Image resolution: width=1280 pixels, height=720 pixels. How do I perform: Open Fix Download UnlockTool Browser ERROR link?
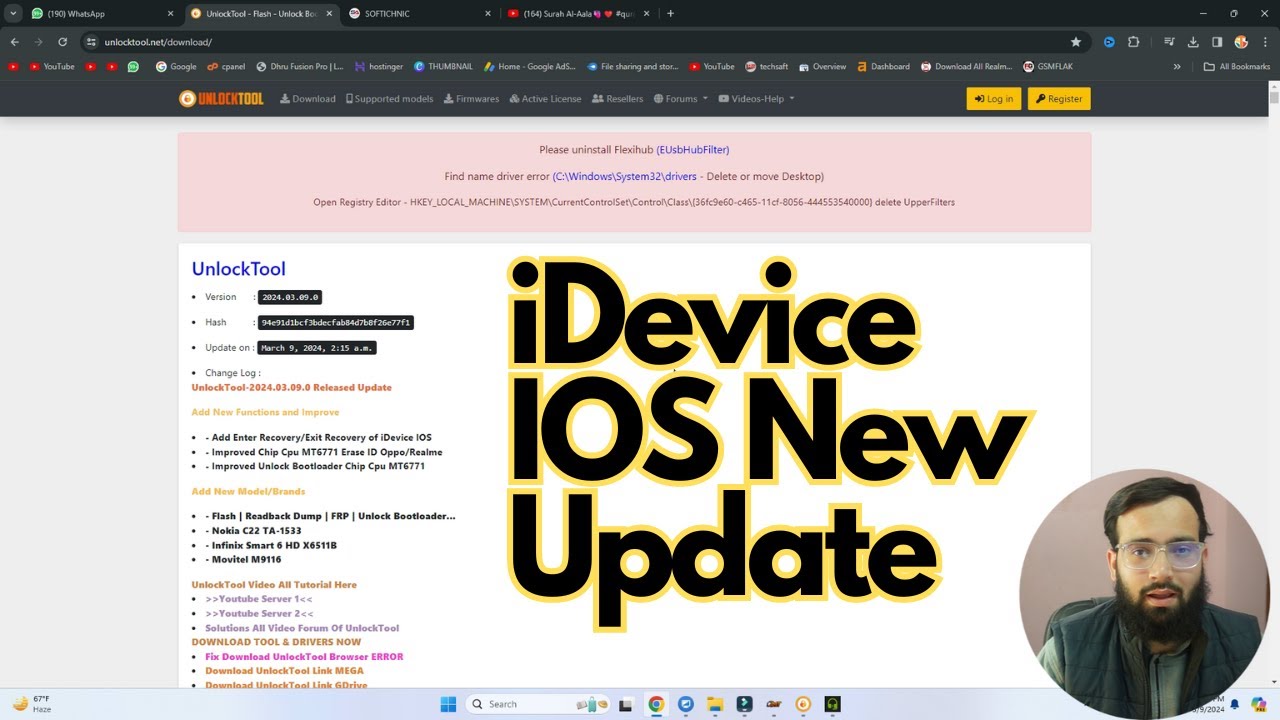click(x=304, y=657)
